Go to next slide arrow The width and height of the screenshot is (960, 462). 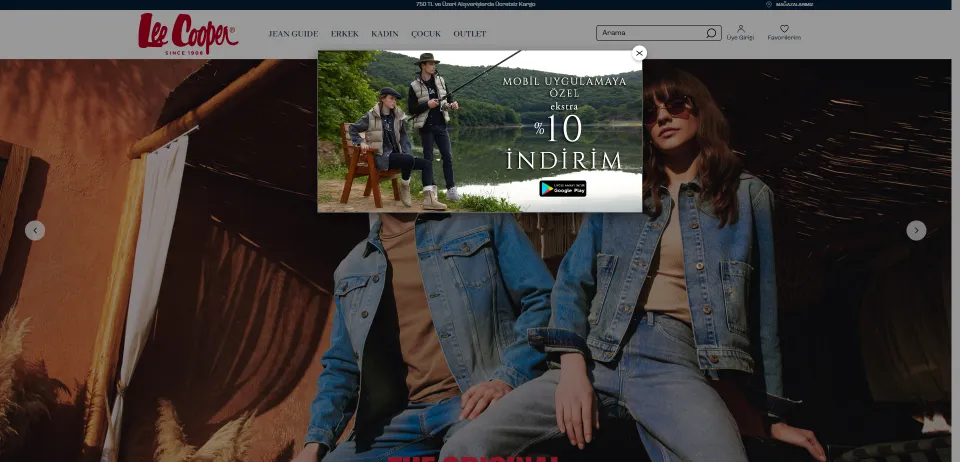[x=916, y=231]
